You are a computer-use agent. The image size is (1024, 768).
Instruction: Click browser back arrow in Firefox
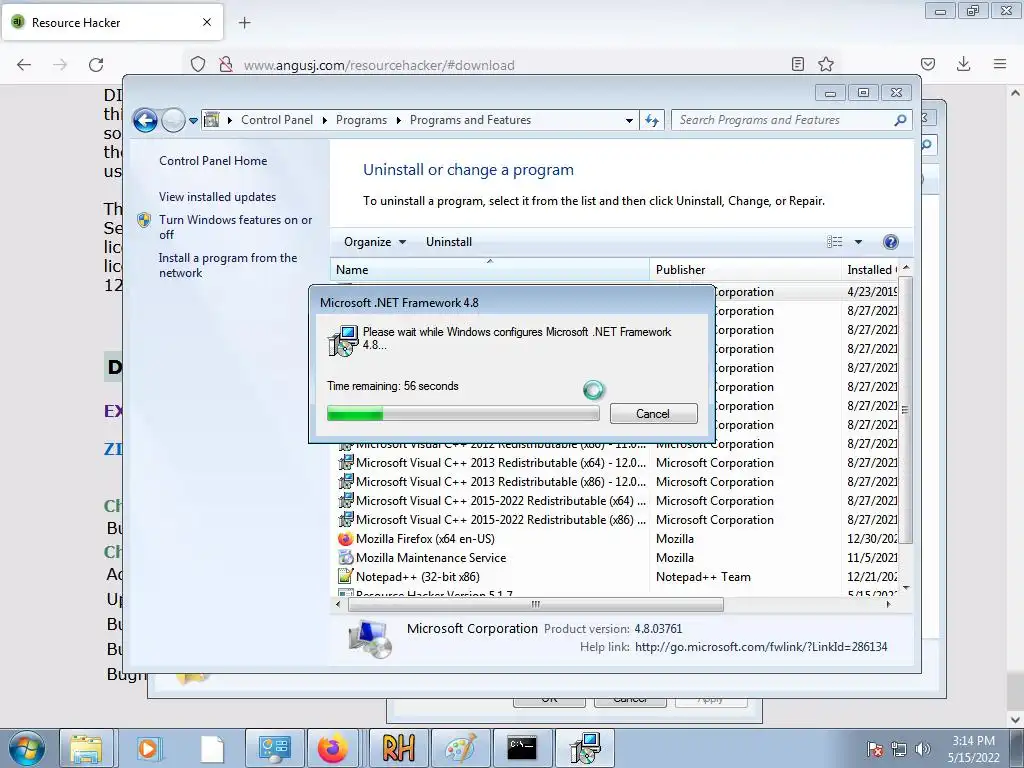coord(24,65)
